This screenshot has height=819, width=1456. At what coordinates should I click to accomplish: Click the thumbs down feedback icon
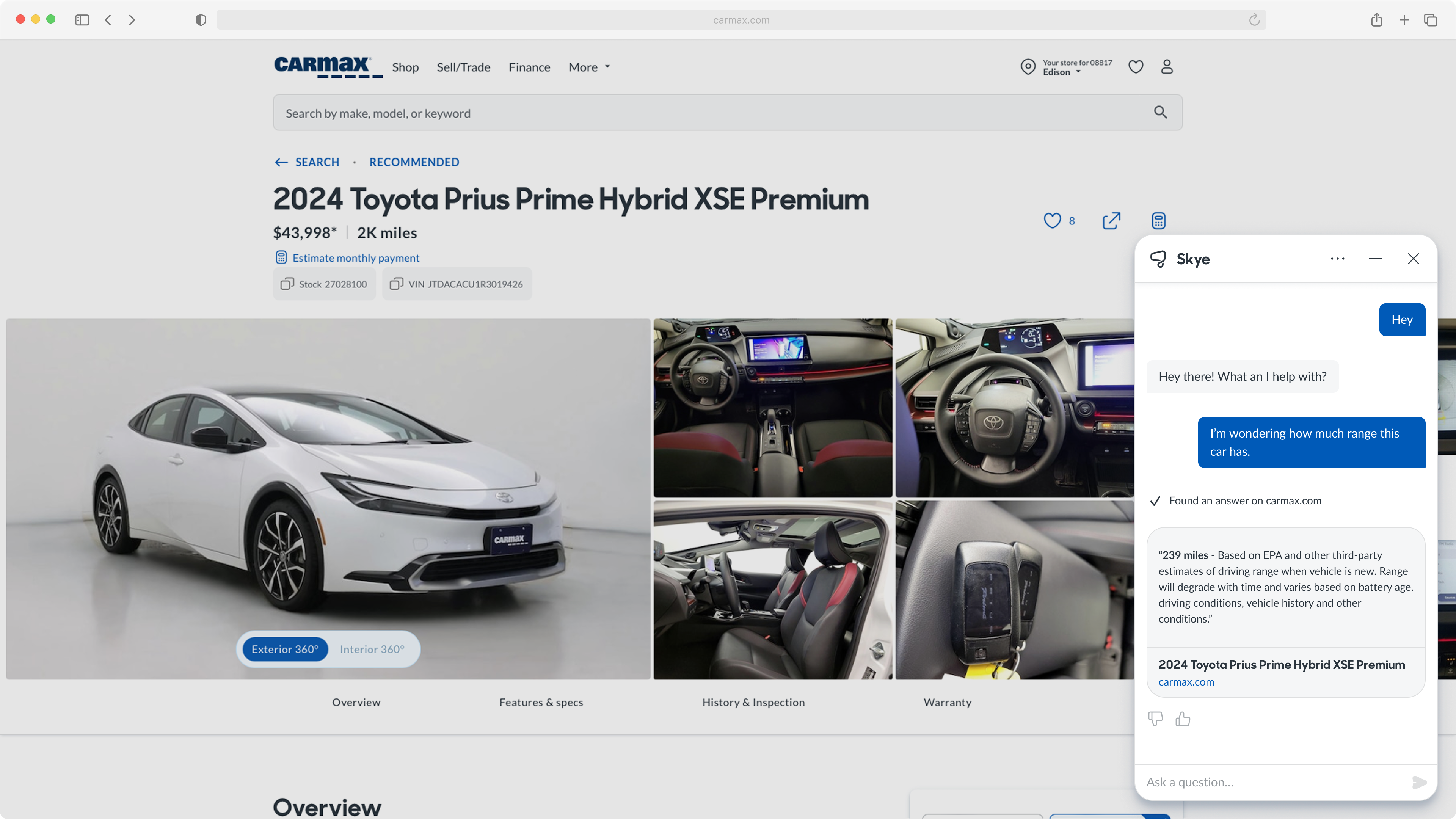click(1155, 719)
